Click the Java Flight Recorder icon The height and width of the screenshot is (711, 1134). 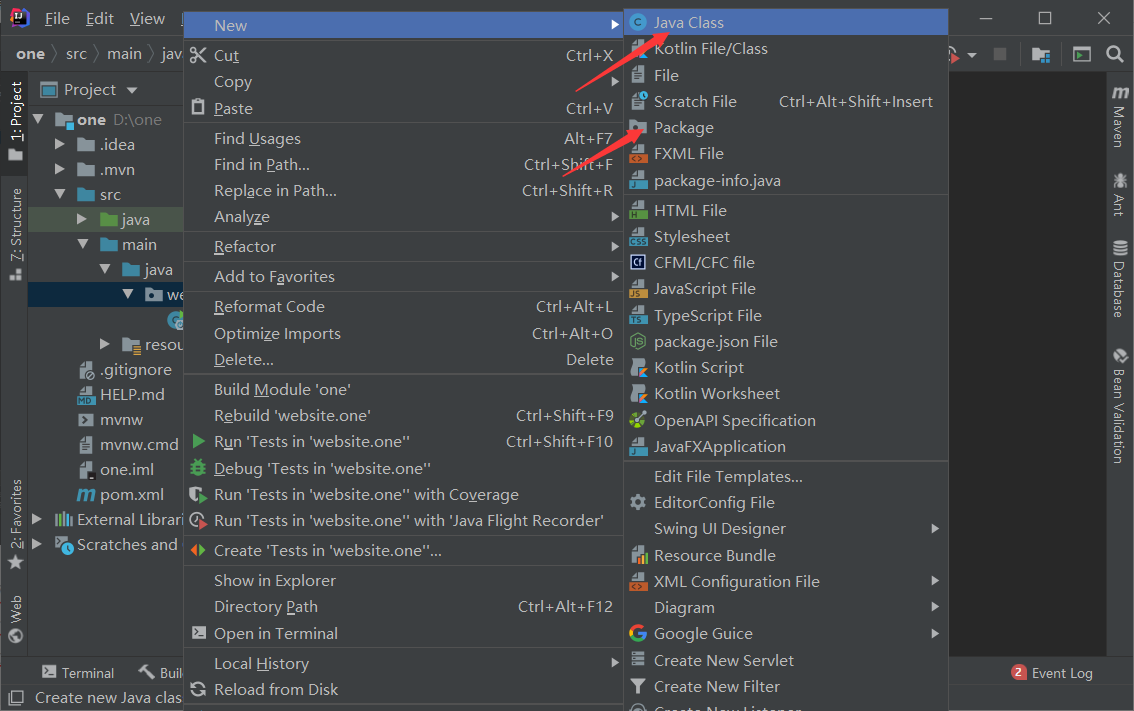pyautogui.click(x=197, y=521)
